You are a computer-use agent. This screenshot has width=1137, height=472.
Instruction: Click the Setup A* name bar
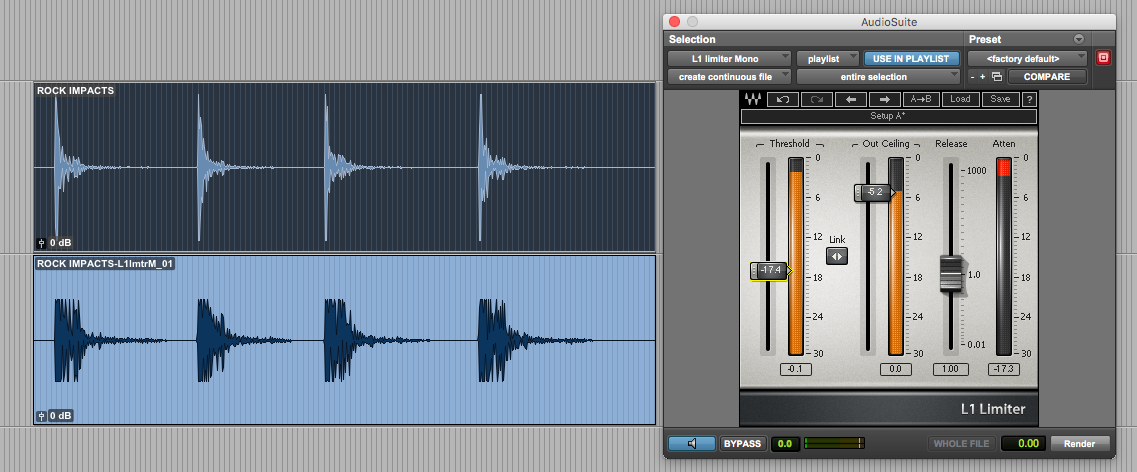click(x=888, y=116)
